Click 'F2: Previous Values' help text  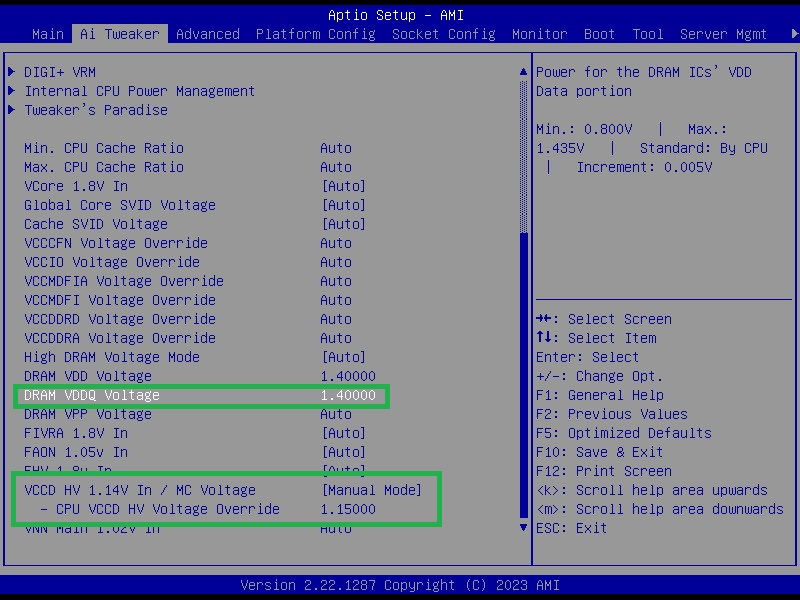(x=612, y=414)
